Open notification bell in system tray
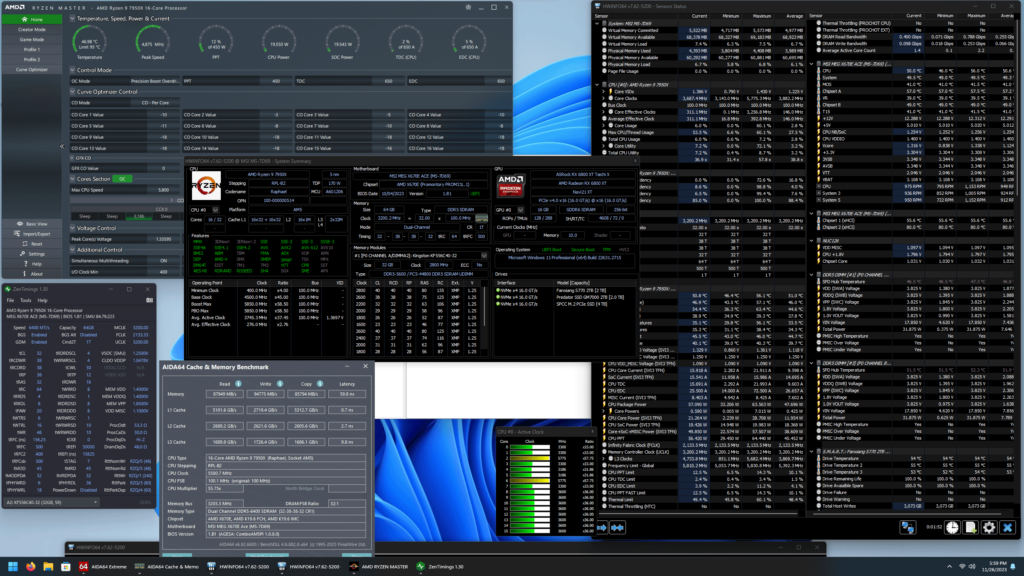Viewport: 1024px width, 576px height. click(1013, 566)
